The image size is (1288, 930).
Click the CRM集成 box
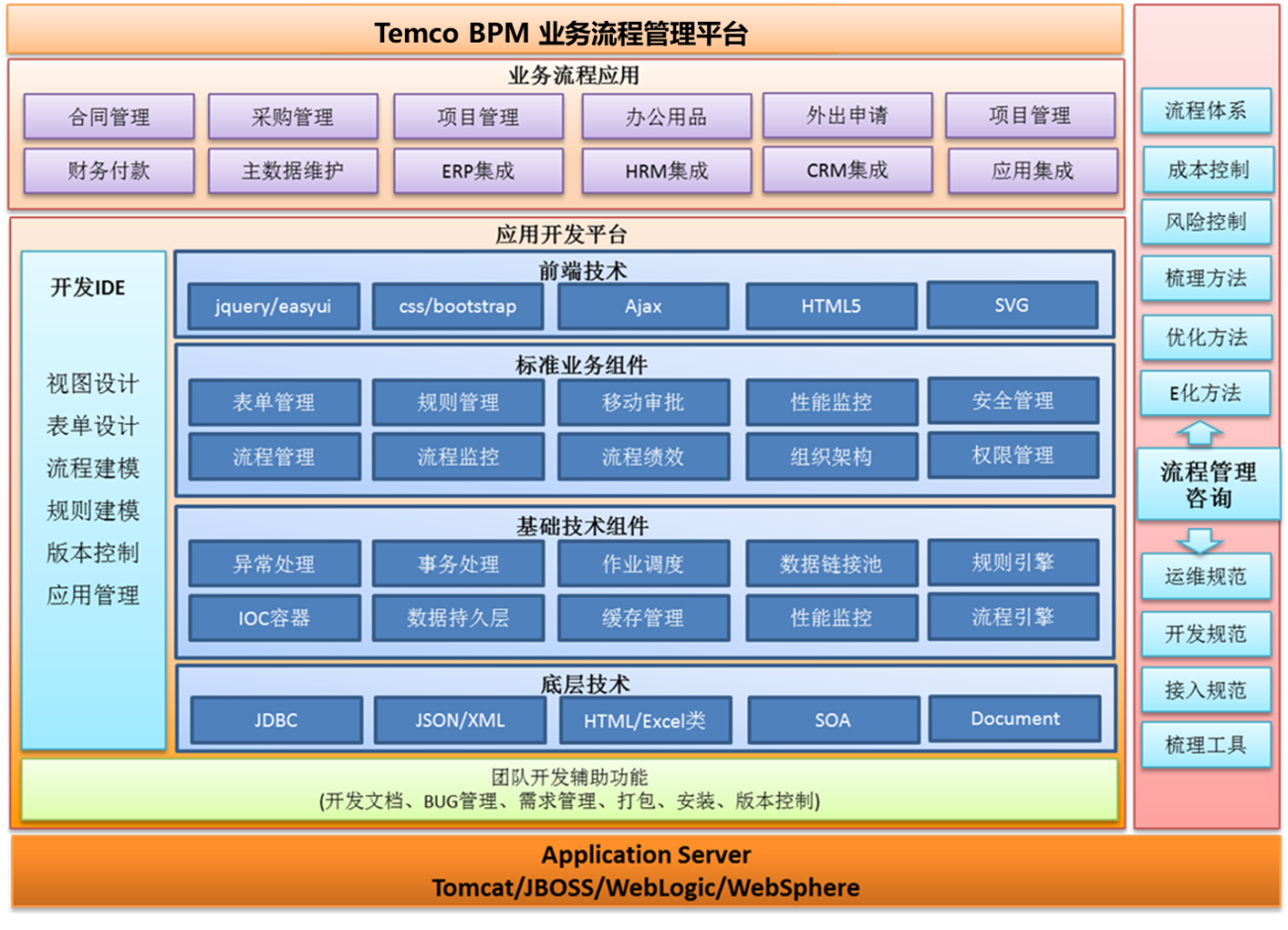(x=847, y=169)
